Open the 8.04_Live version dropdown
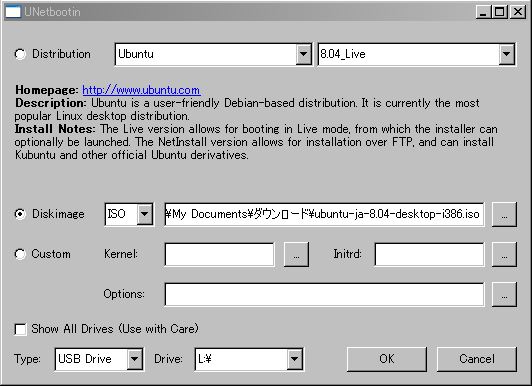532x386 pixels. point(507,54)
